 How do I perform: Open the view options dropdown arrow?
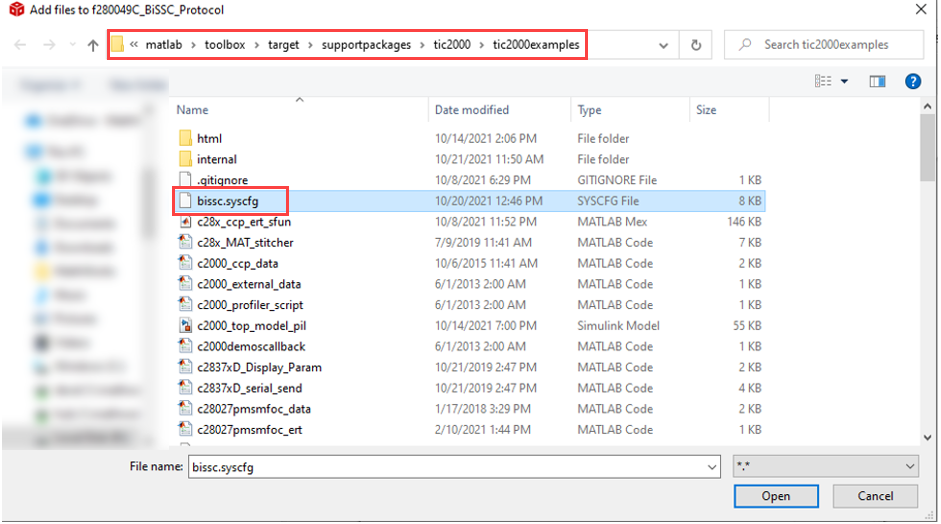(x=844, y=81)
